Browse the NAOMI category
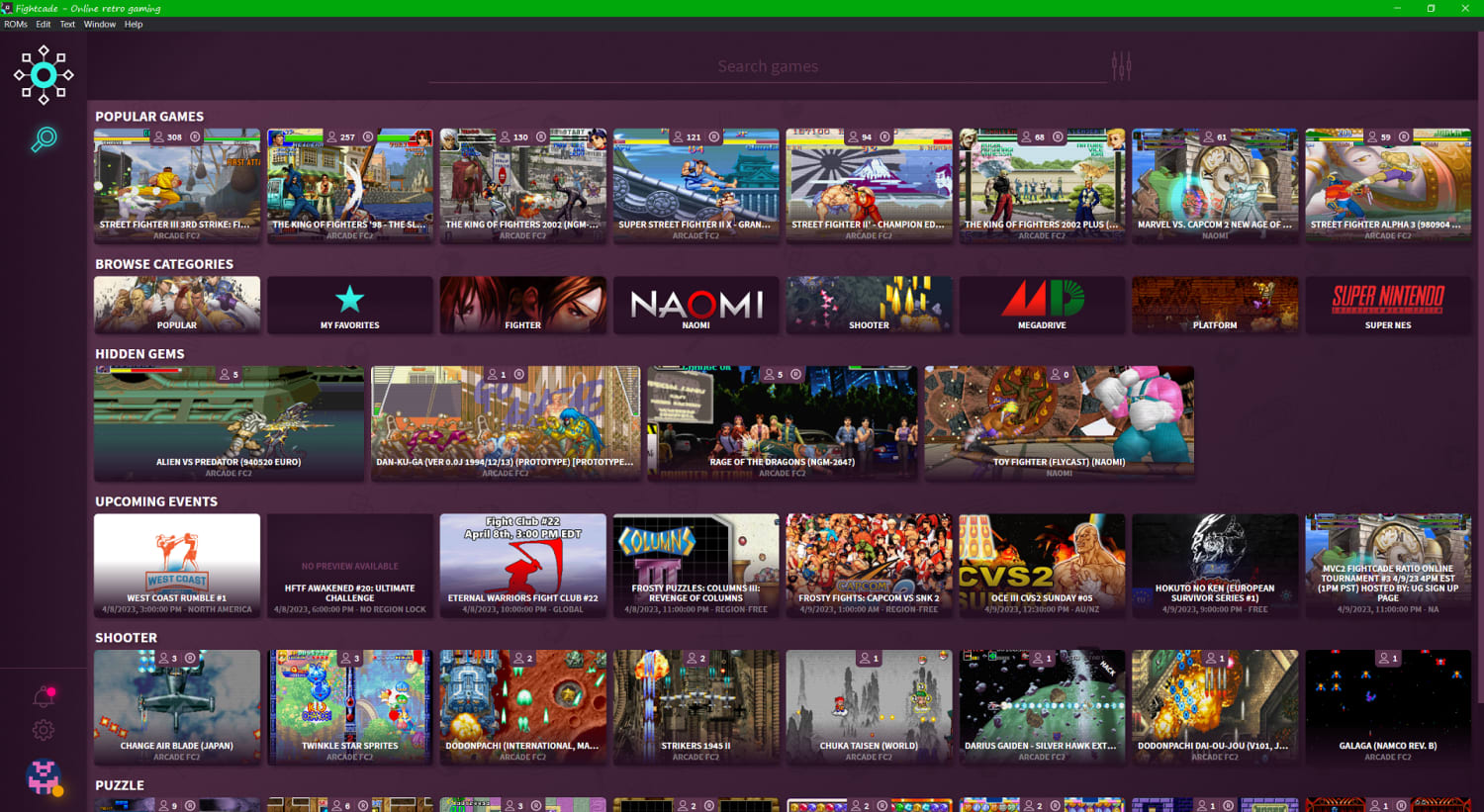Image resolution: width=1484 pixels, height=812 pixels. (696, 305)
